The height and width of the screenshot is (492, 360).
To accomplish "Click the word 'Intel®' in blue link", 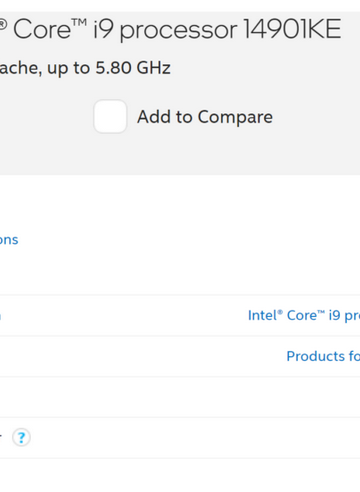I will coord(265,315).
